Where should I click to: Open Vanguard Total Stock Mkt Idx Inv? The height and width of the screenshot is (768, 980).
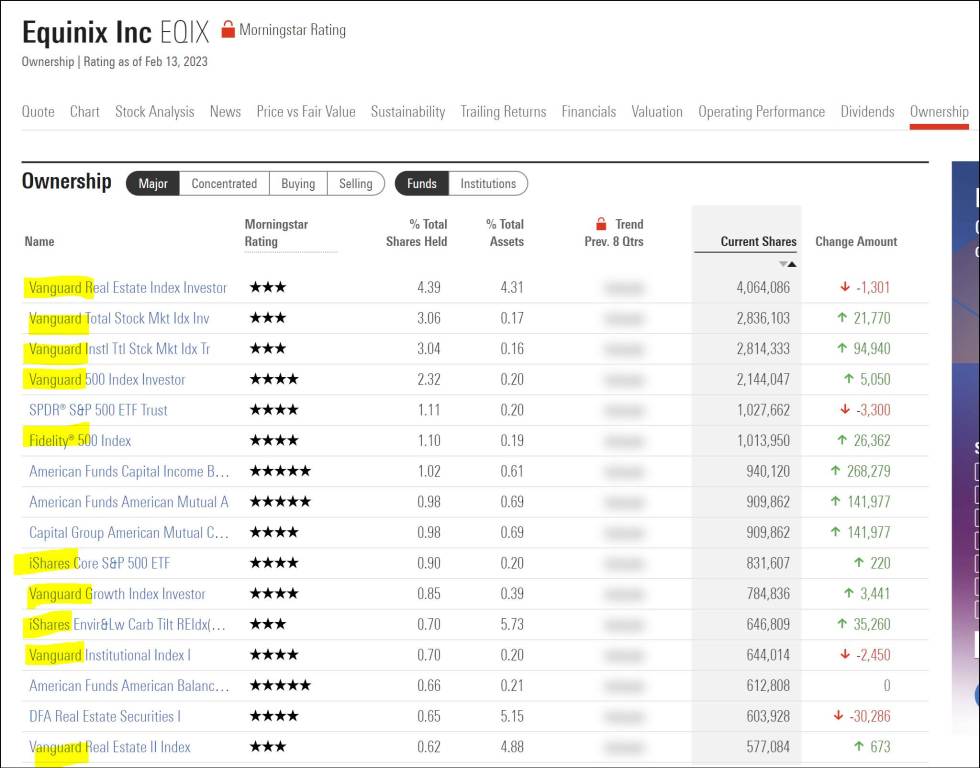119,319
